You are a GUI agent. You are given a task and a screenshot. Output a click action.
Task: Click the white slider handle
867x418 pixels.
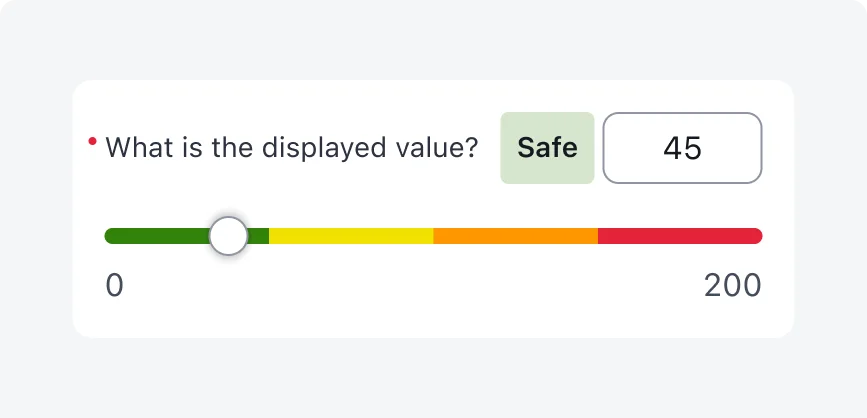point(229,236)
